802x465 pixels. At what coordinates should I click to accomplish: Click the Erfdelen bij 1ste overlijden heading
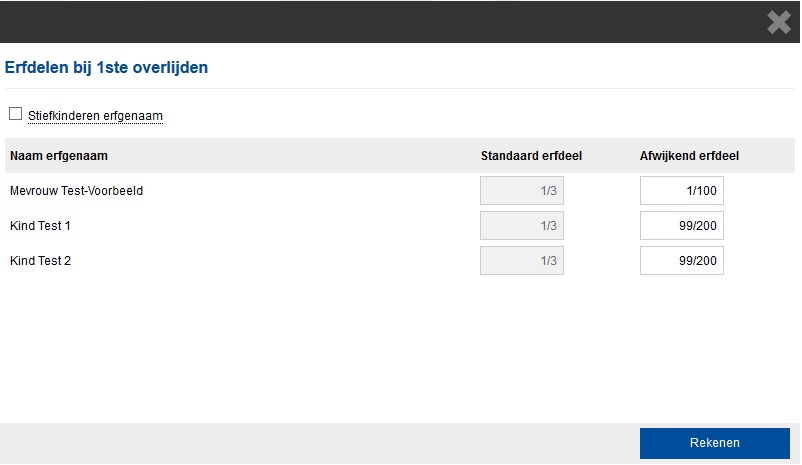pyautogui.click(x=106, y=68)
